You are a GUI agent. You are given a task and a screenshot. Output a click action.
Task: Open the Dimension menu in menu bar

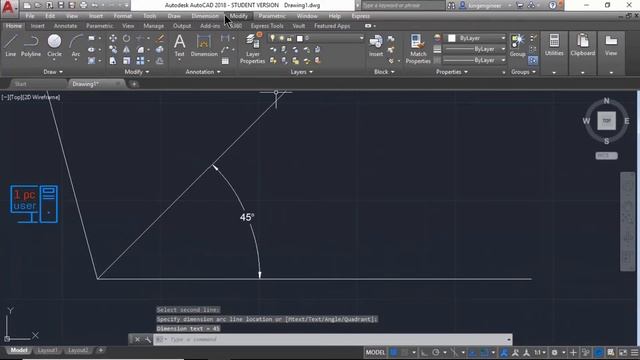(205, 16)
